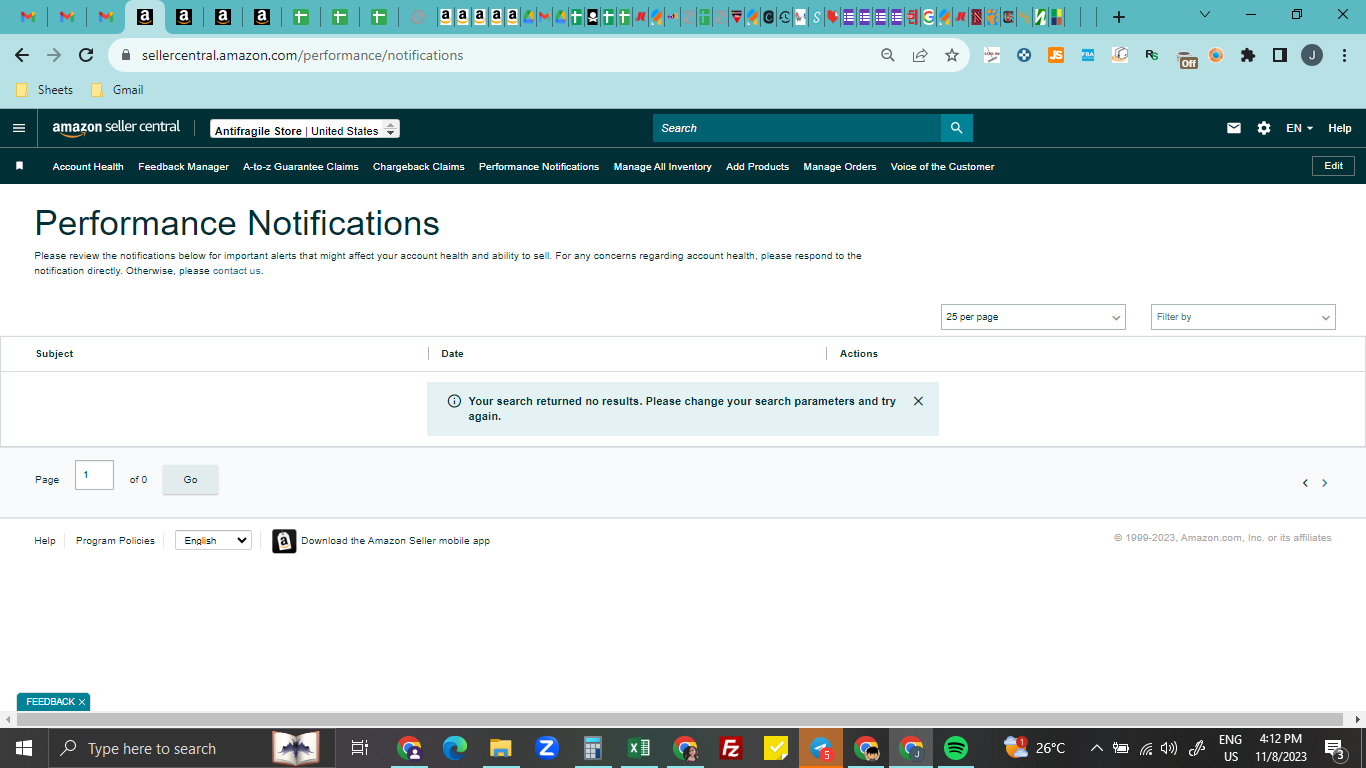This screenshot has height=768, width=1366.
Task: Click the share page icon
Action: click(919, 55)
